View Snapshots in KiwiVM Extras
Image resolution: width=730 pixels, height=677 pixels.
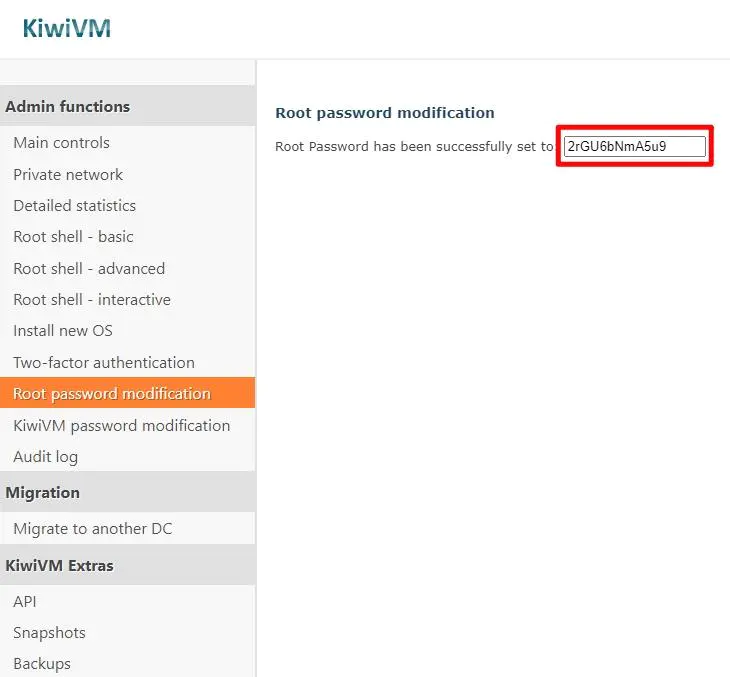tap(49, 633)
